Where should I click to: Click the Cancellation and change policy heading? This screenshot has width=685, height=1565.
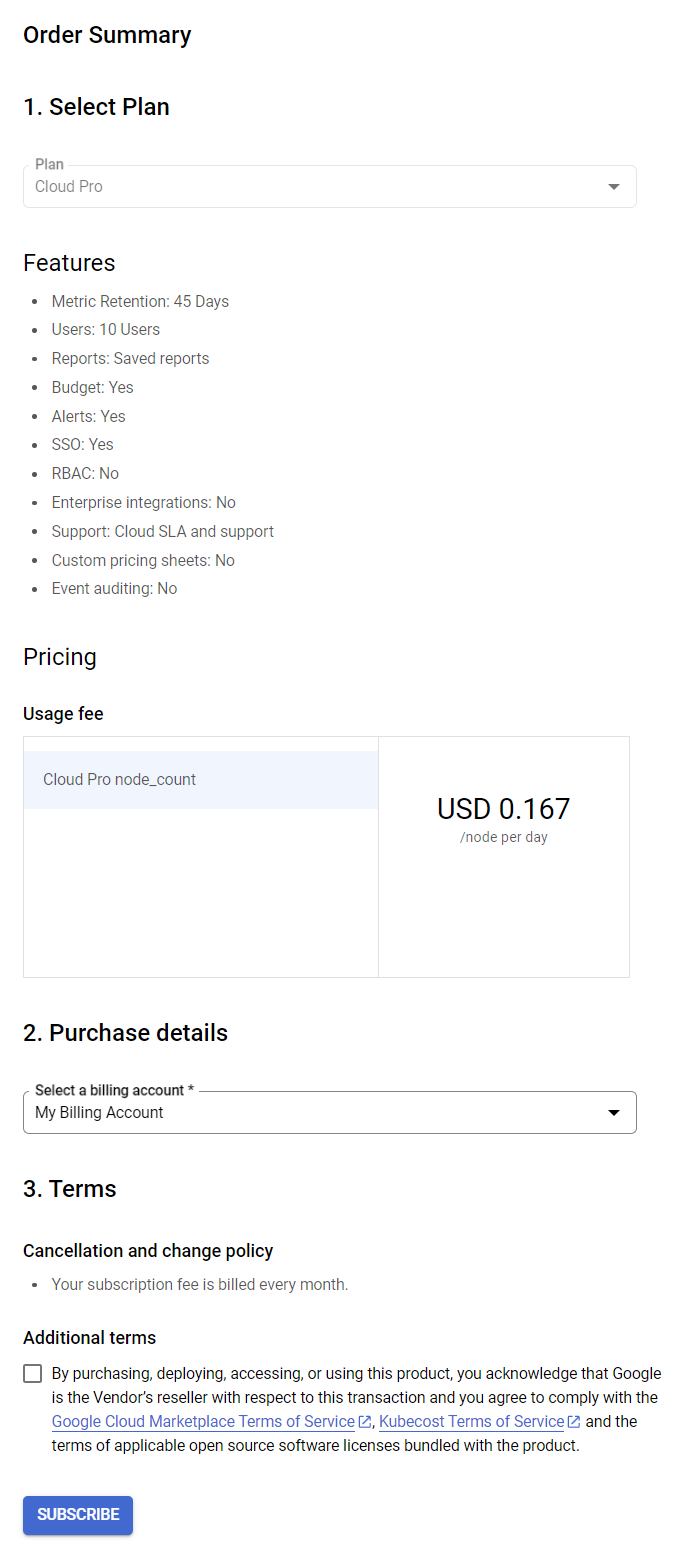(148, 1251)
